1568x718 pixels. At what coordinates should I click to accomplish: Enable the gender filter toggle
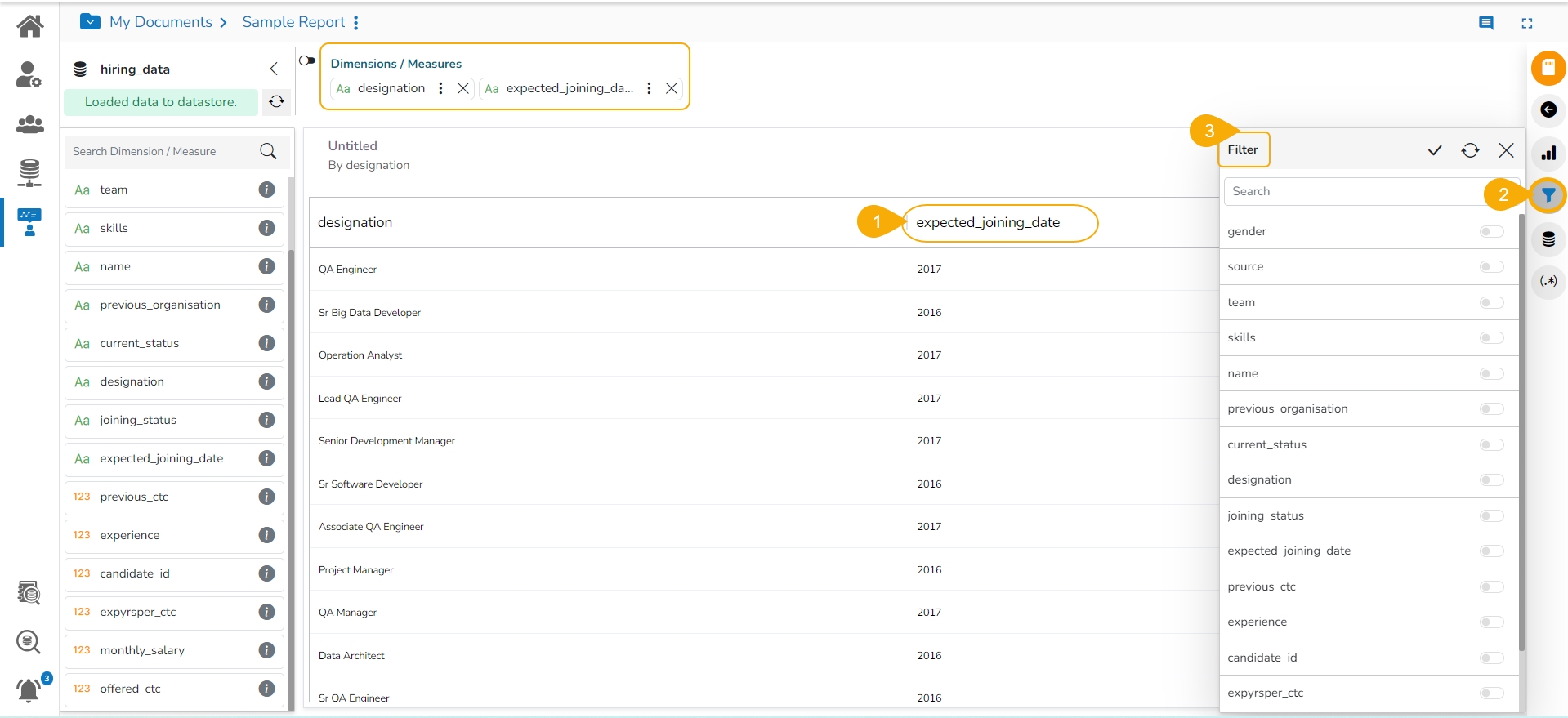click(1491, 232)
